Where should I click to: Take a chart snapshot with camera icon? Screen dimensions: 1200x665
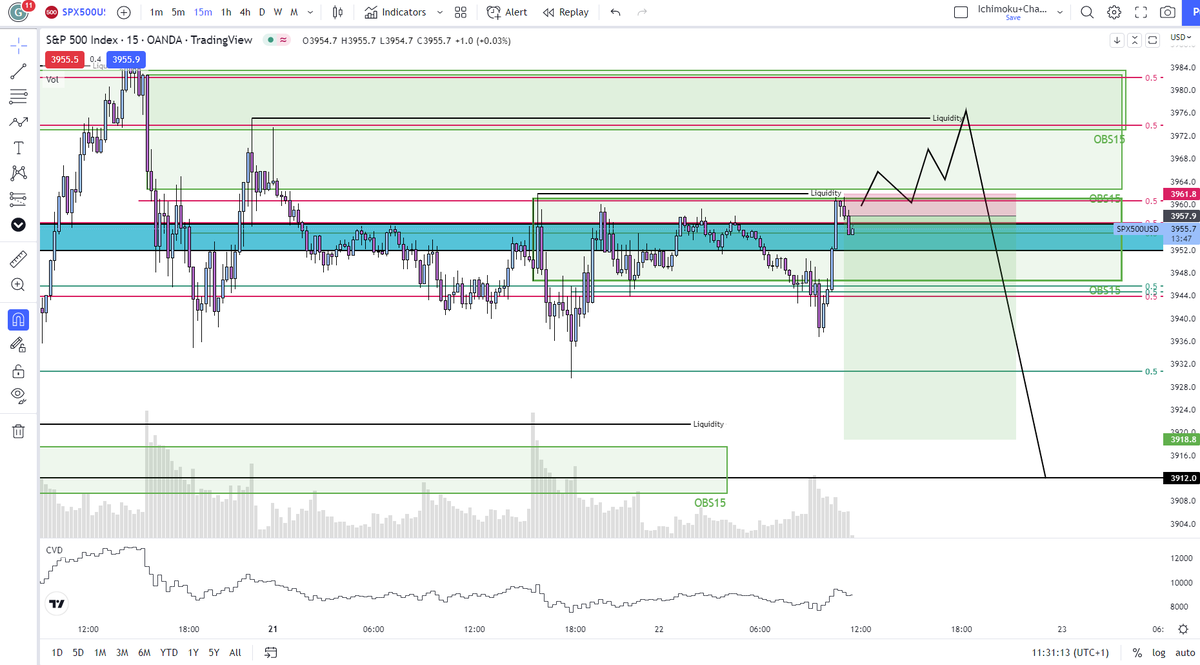point(1167,13)
